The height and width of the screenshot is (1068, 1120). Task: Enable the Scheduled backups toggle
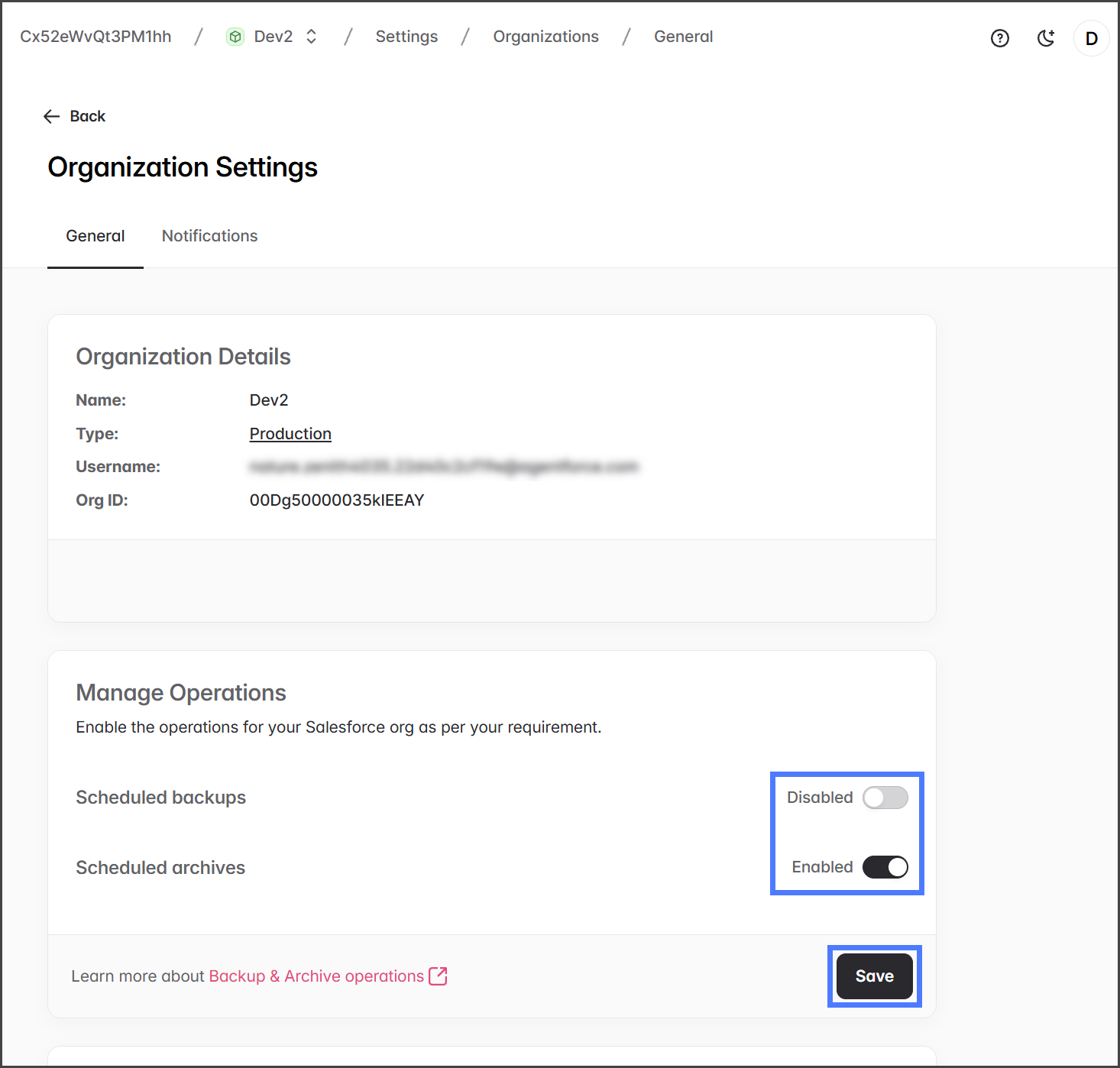point(885,798)
